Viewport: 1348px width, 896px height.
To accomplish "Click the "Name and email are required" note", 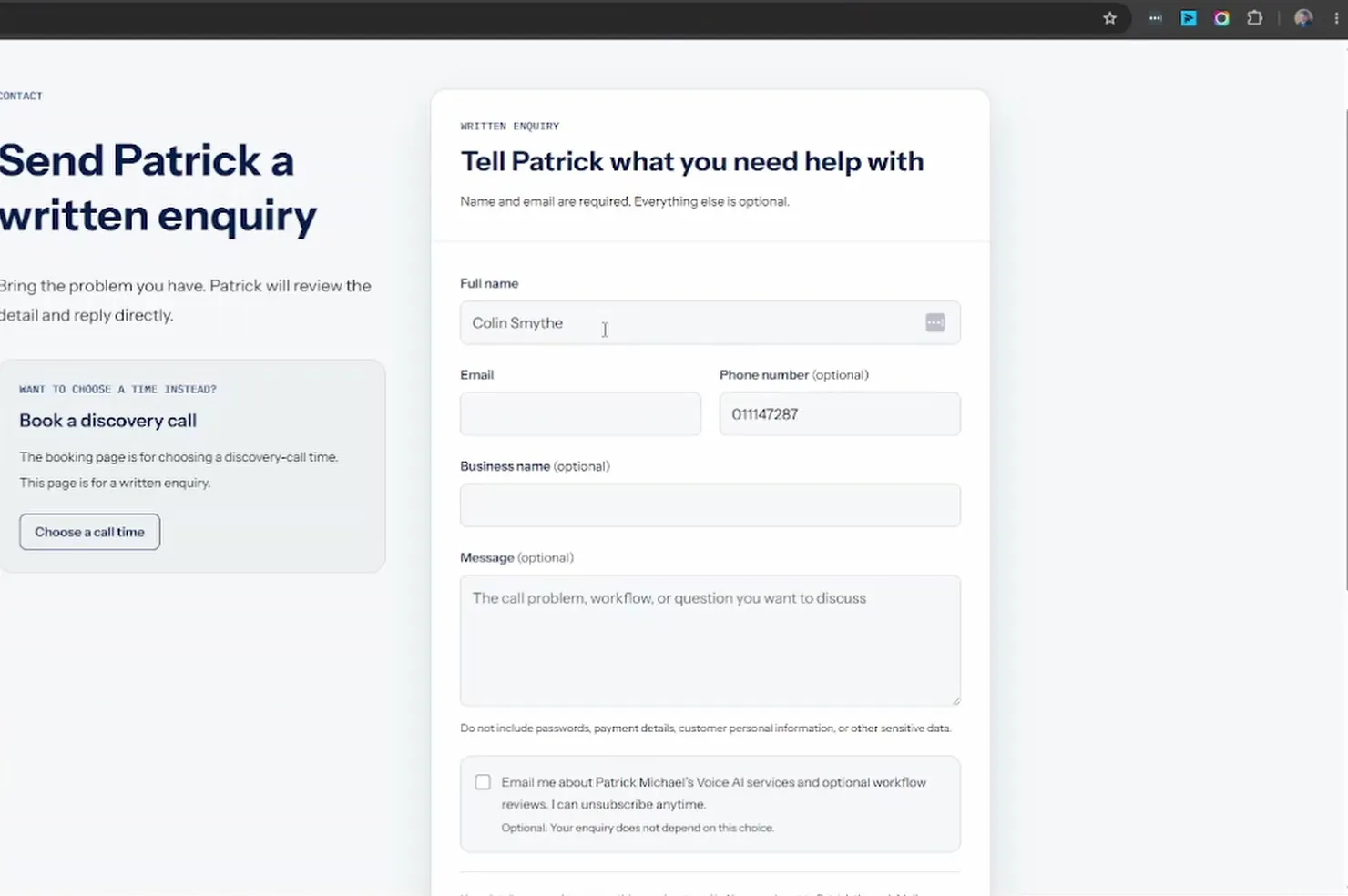I will click(625, 201).
